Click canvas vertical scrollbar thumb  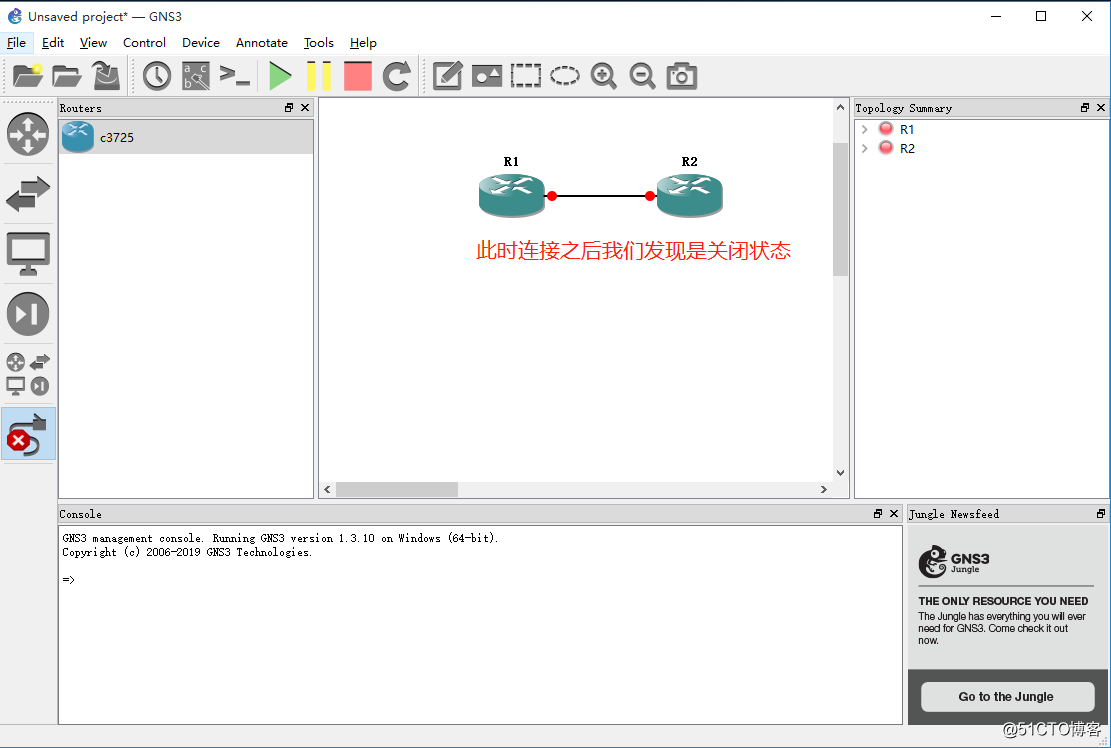tap(840, 209)
